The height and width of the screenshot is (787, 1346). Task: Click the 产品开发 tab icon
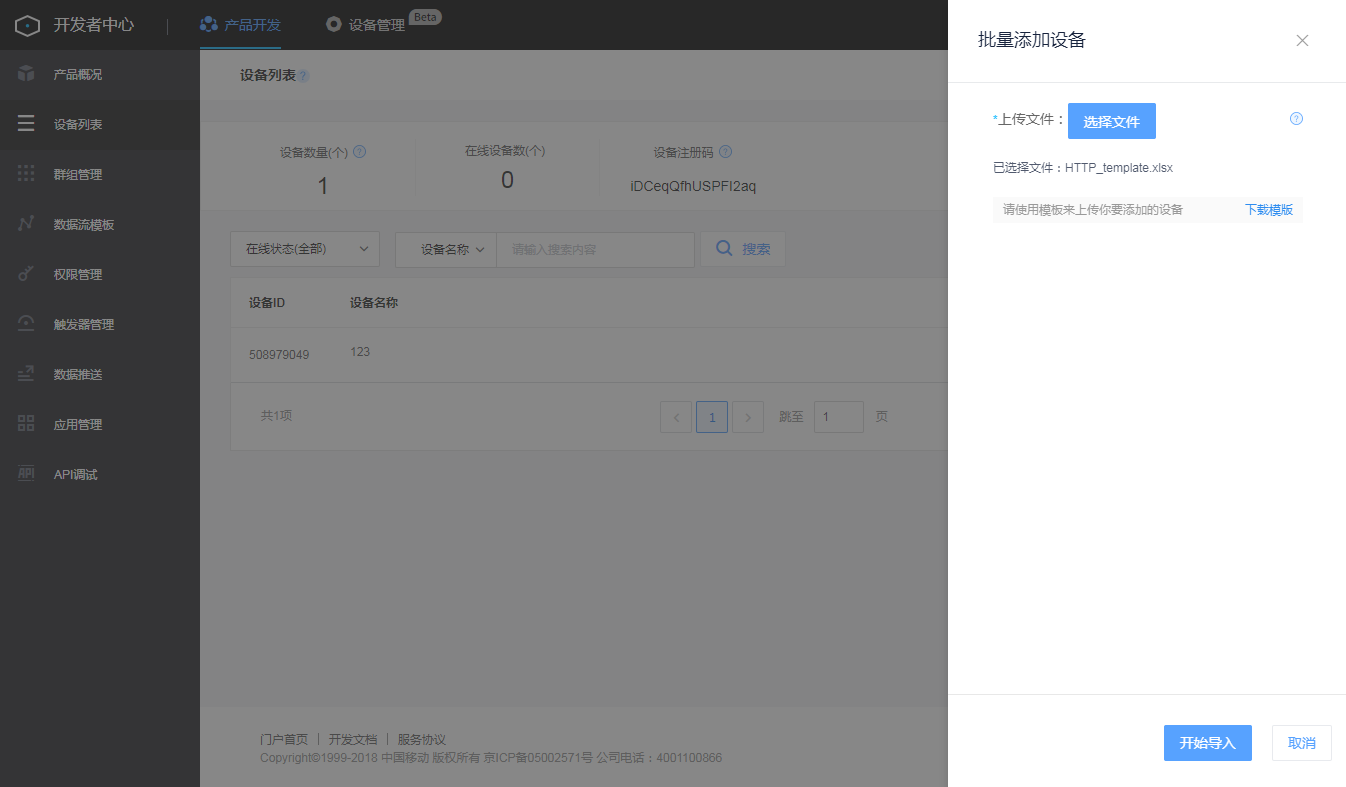pyautogui.click(x=209, y=24)
